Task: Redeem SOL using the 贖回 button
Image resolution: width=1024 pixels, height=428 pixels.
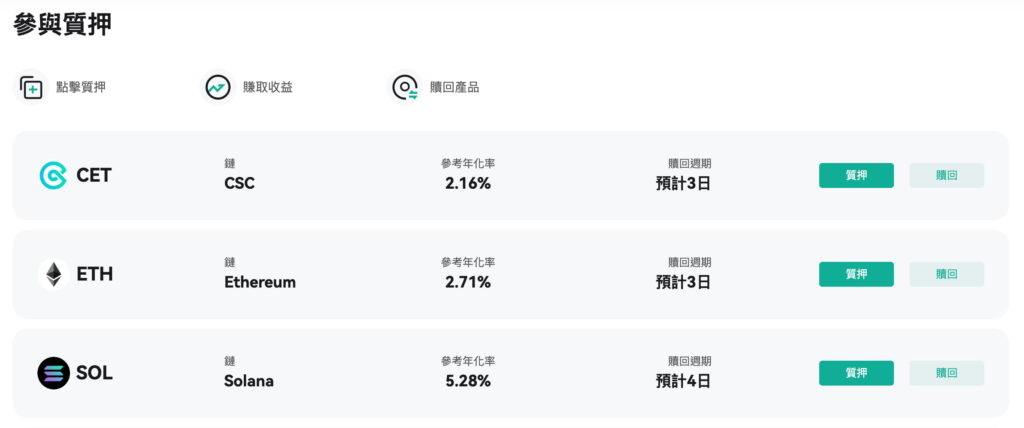Action: click(946, 373)
